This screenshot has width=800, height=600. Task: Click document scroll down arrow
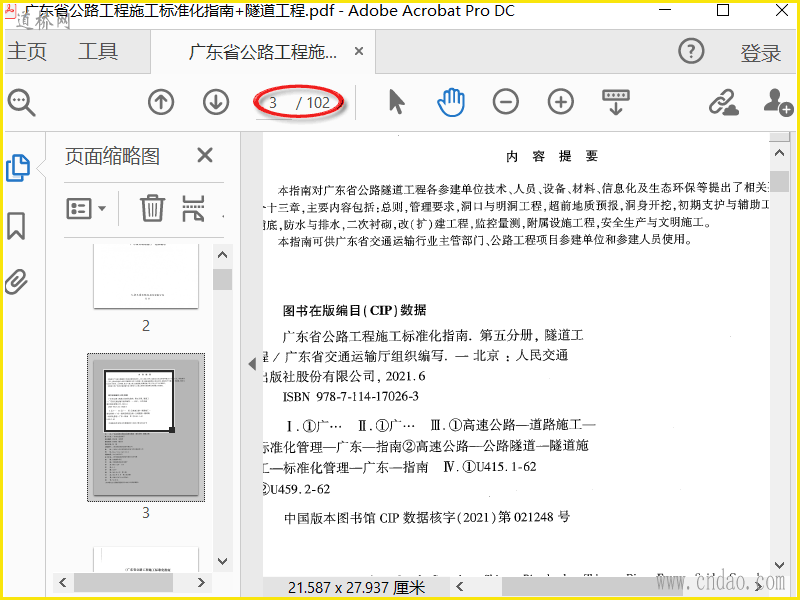780,565
